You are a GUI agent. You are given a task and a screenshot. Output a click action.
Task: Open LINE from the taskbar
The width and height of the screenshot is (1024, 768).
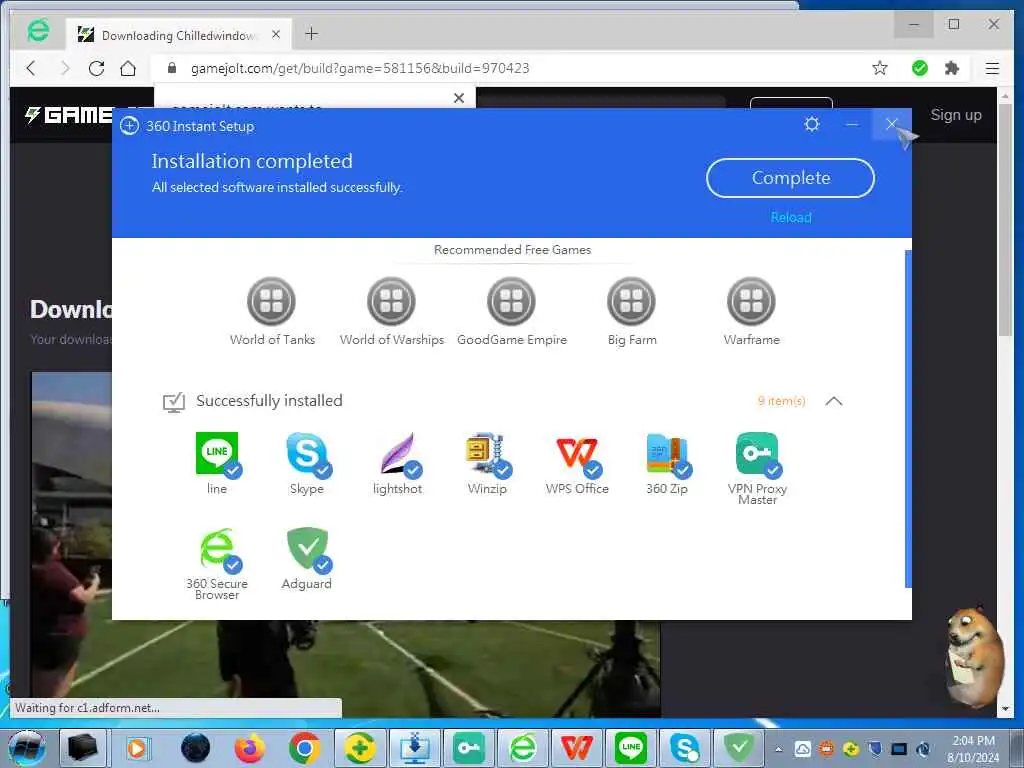tap(631, 748)
